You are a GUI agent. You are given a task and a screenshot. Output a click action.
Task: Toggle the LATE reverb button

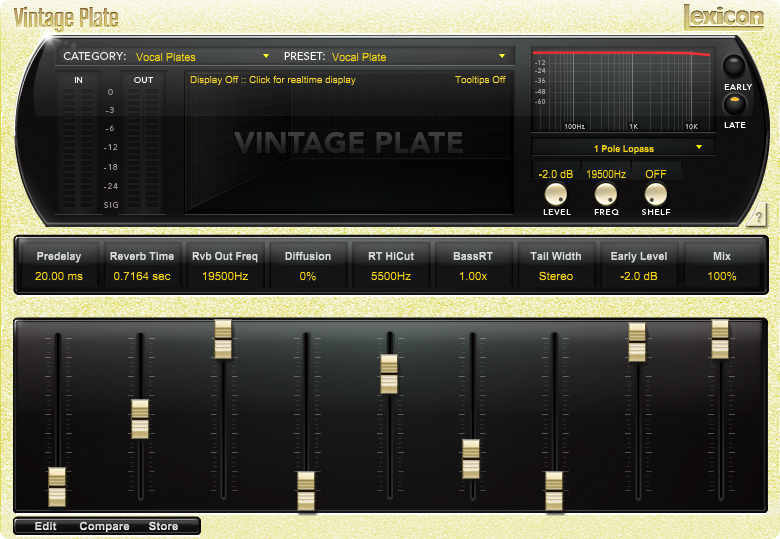(734, 104)
